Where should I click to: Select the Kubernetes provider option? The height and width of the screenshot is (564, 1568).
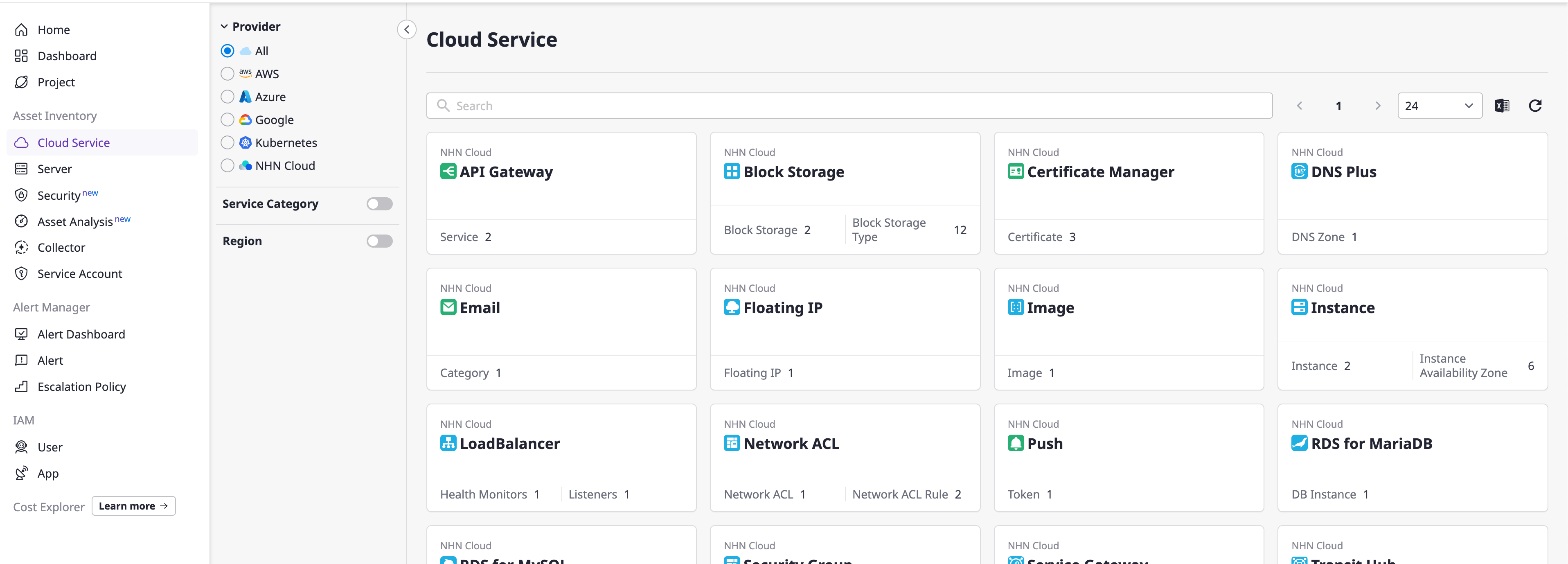228,142
